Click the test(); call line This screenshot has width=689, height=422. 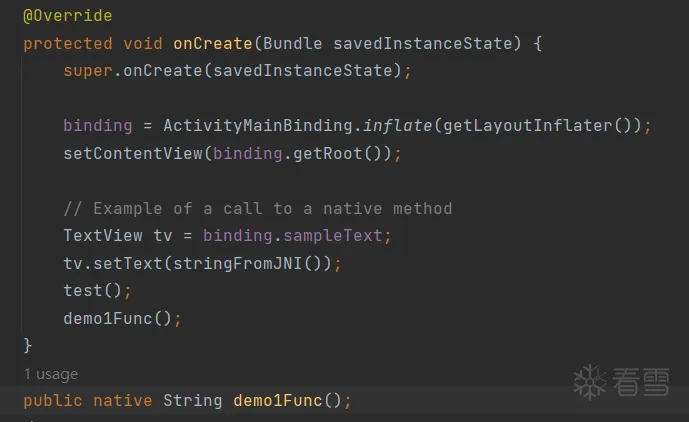[97, 291]
